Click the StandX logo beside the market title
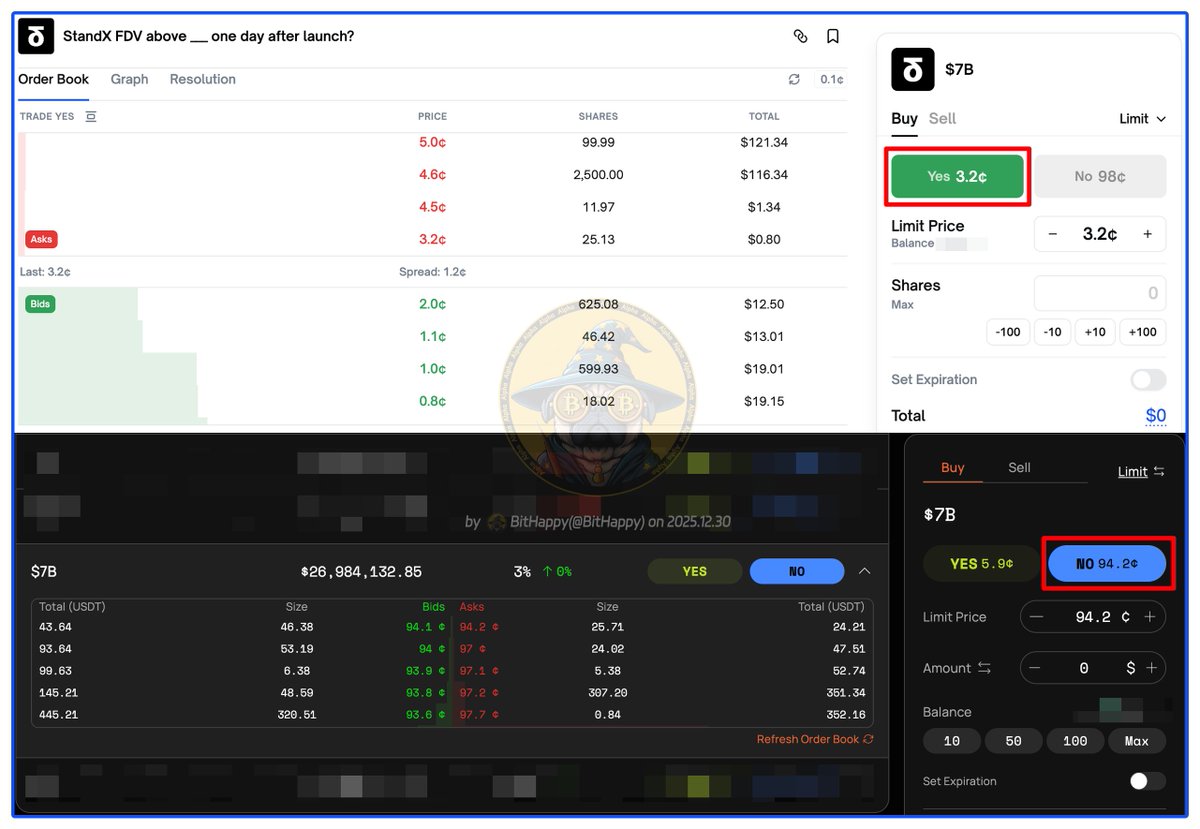 (36, 37)
